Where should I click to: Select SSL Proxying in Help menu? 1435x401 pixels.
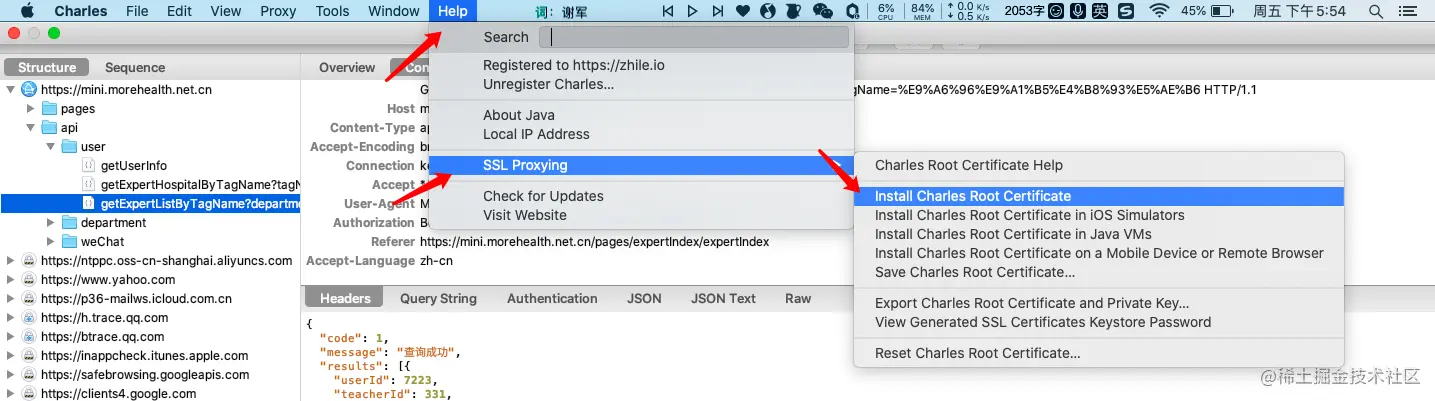point(640,165)
